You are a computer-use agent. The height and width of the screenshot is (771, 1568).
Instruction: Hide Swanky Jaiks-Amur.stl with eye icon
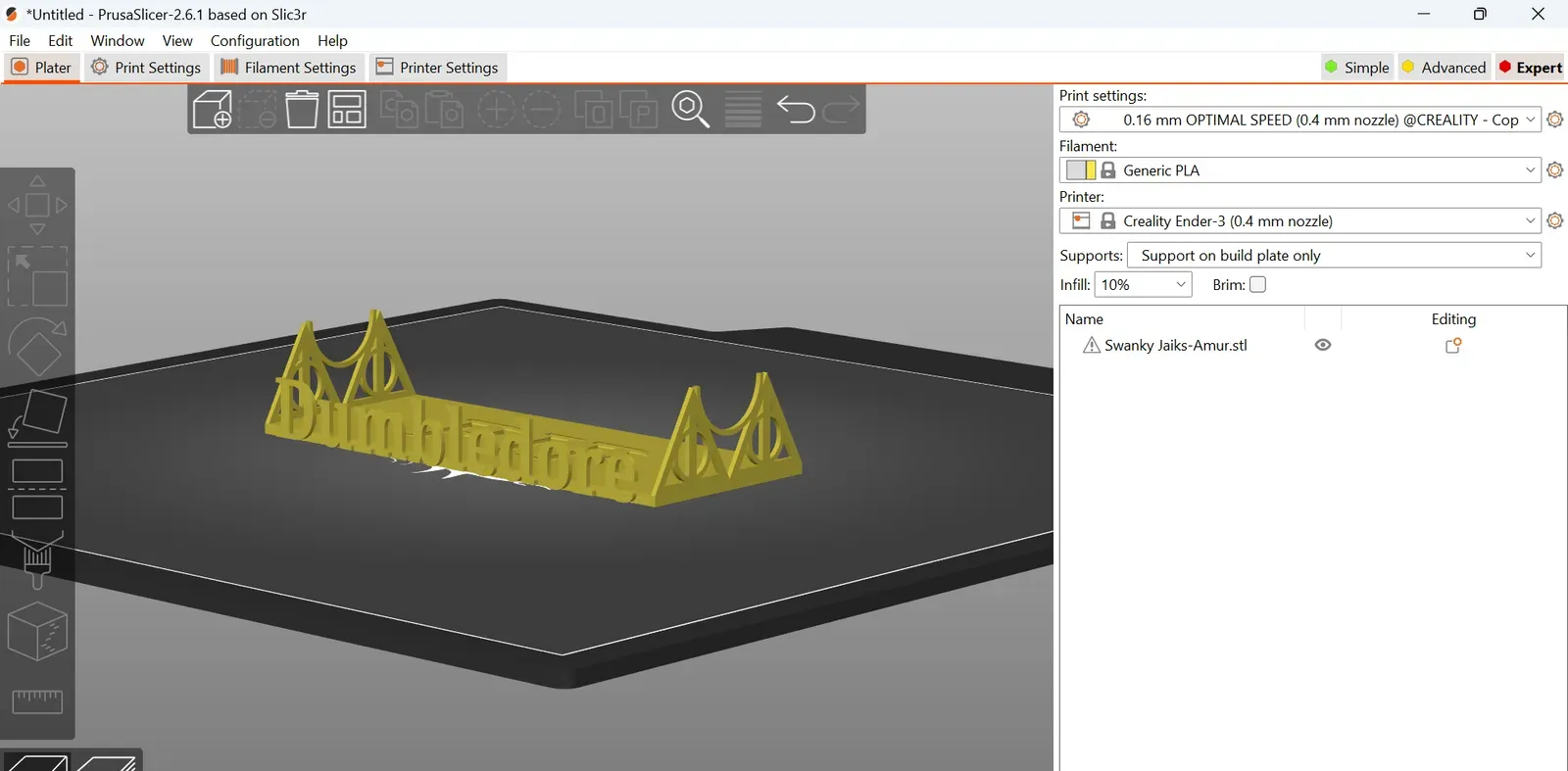(x=1323, y=345)
